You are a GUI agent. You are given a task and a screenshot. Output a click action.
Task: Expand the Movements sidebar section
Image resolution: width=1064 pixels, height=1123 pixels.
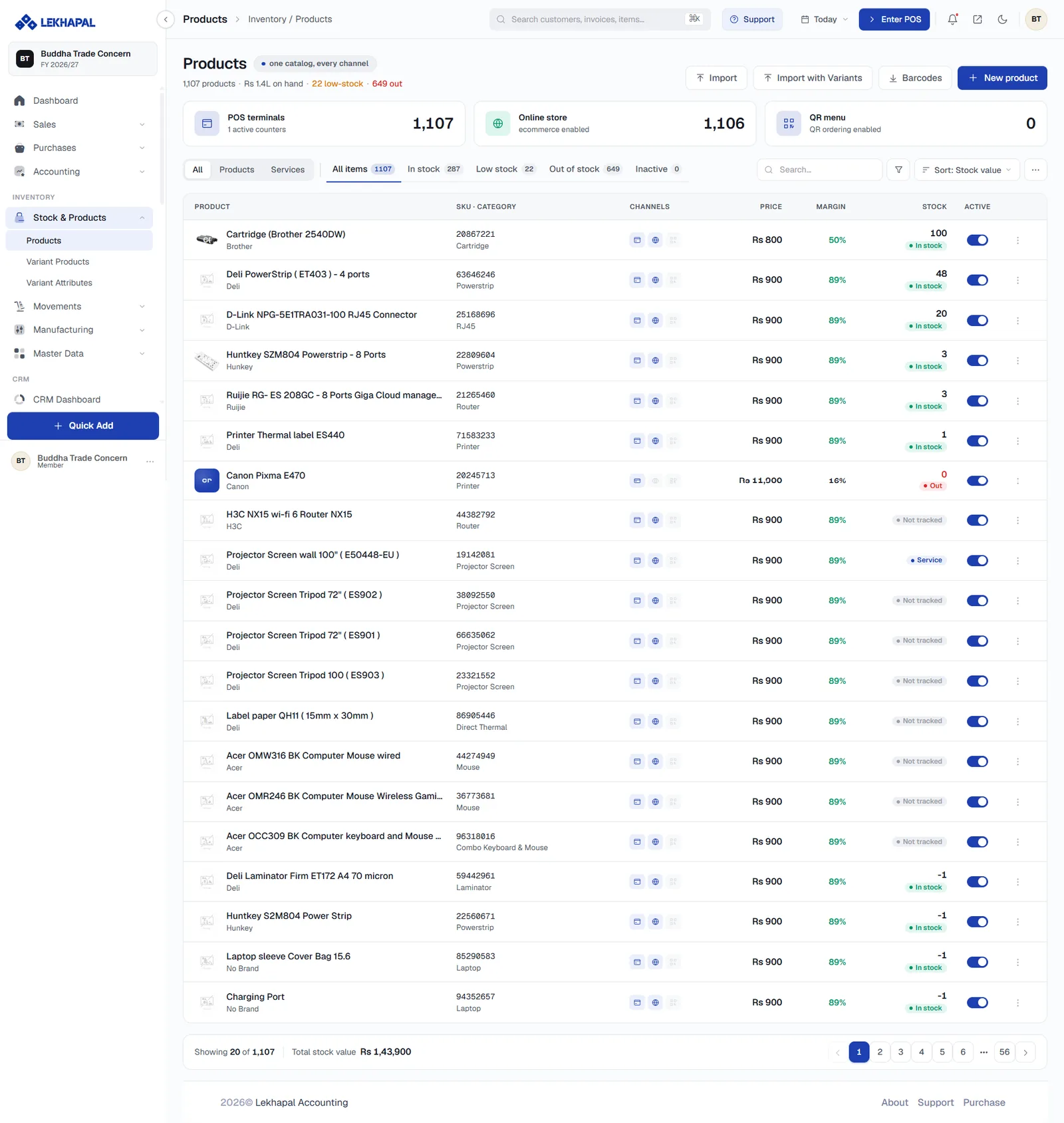click(80, 307)
